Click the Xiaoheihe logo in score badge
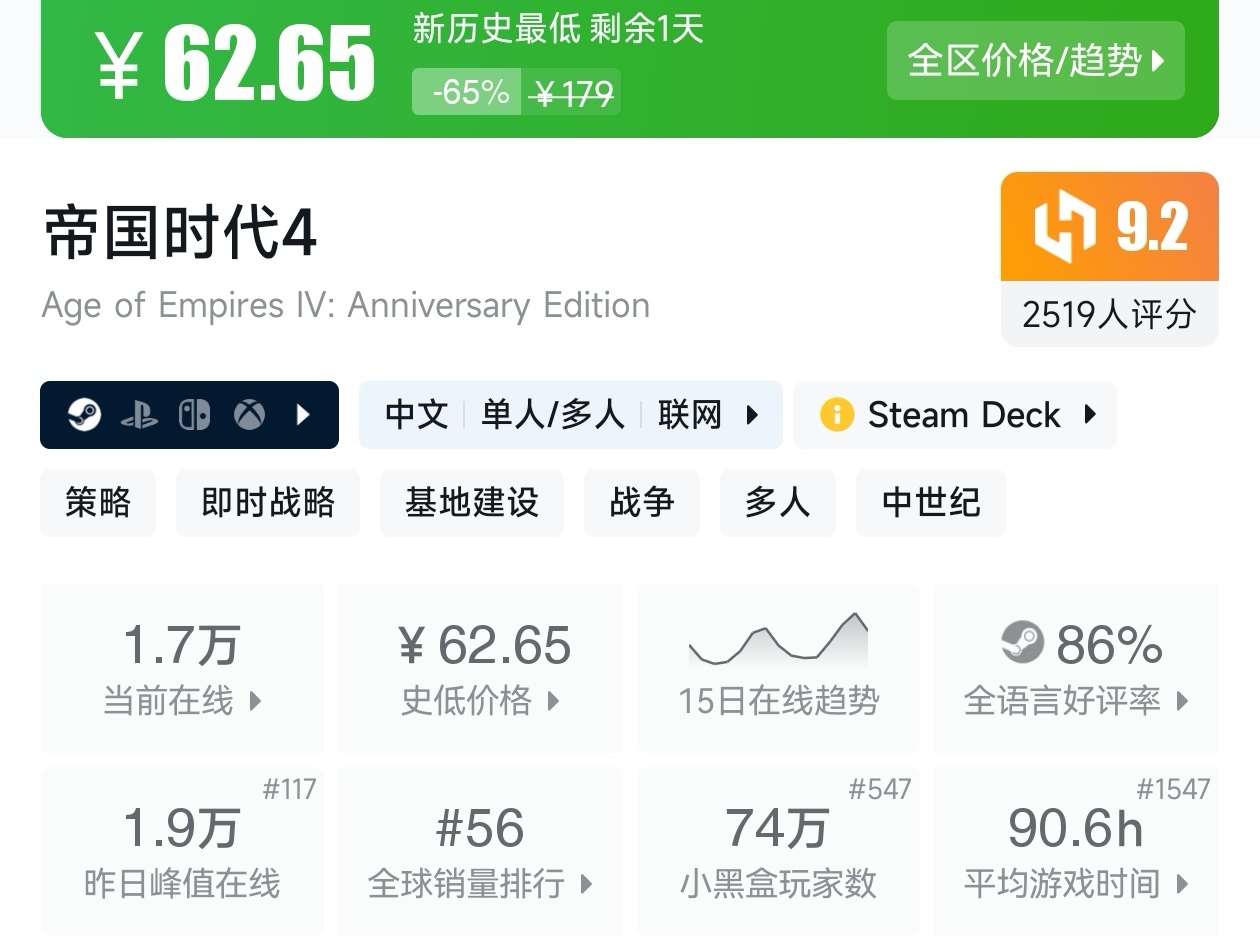 click(x=1065, y=226)
